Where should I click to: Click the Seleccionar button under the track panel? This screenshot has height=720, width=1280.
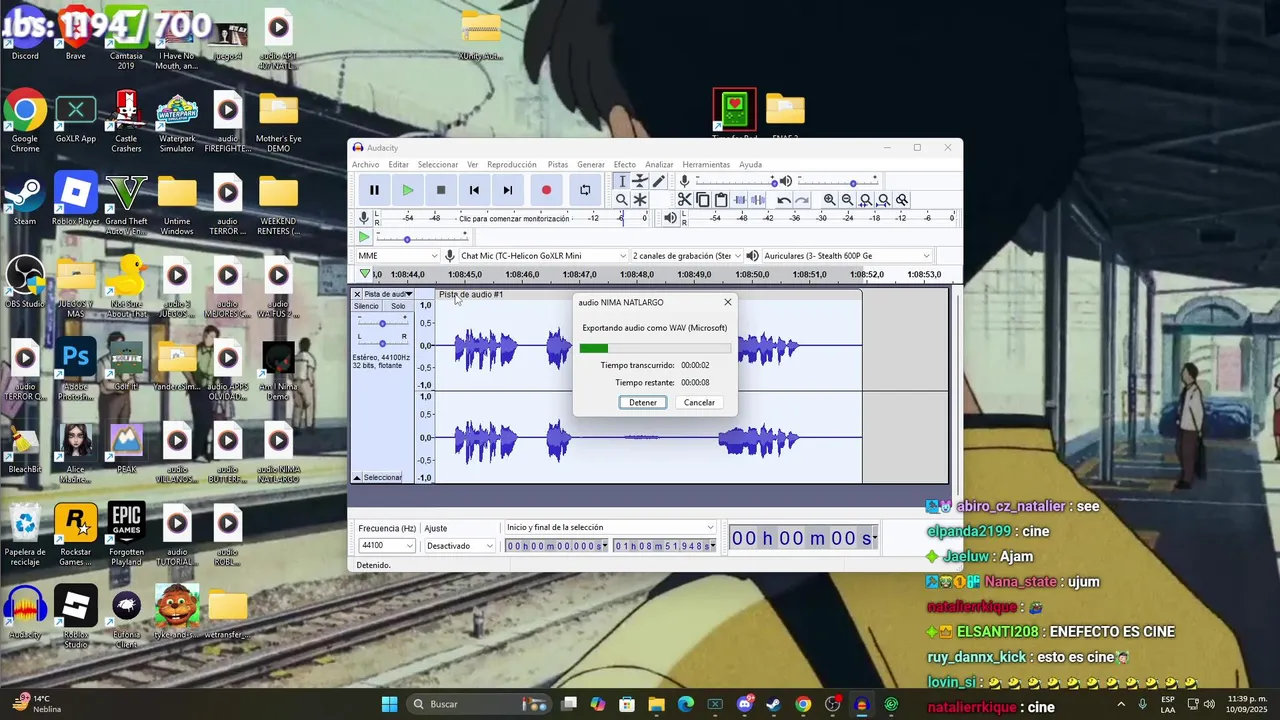(383, 477)
